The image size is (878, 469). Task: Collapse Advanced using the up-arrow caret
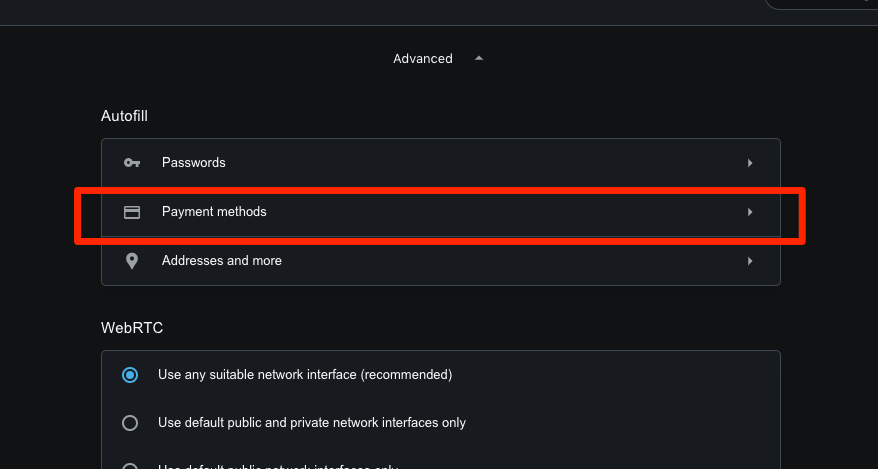click(479, 59)
